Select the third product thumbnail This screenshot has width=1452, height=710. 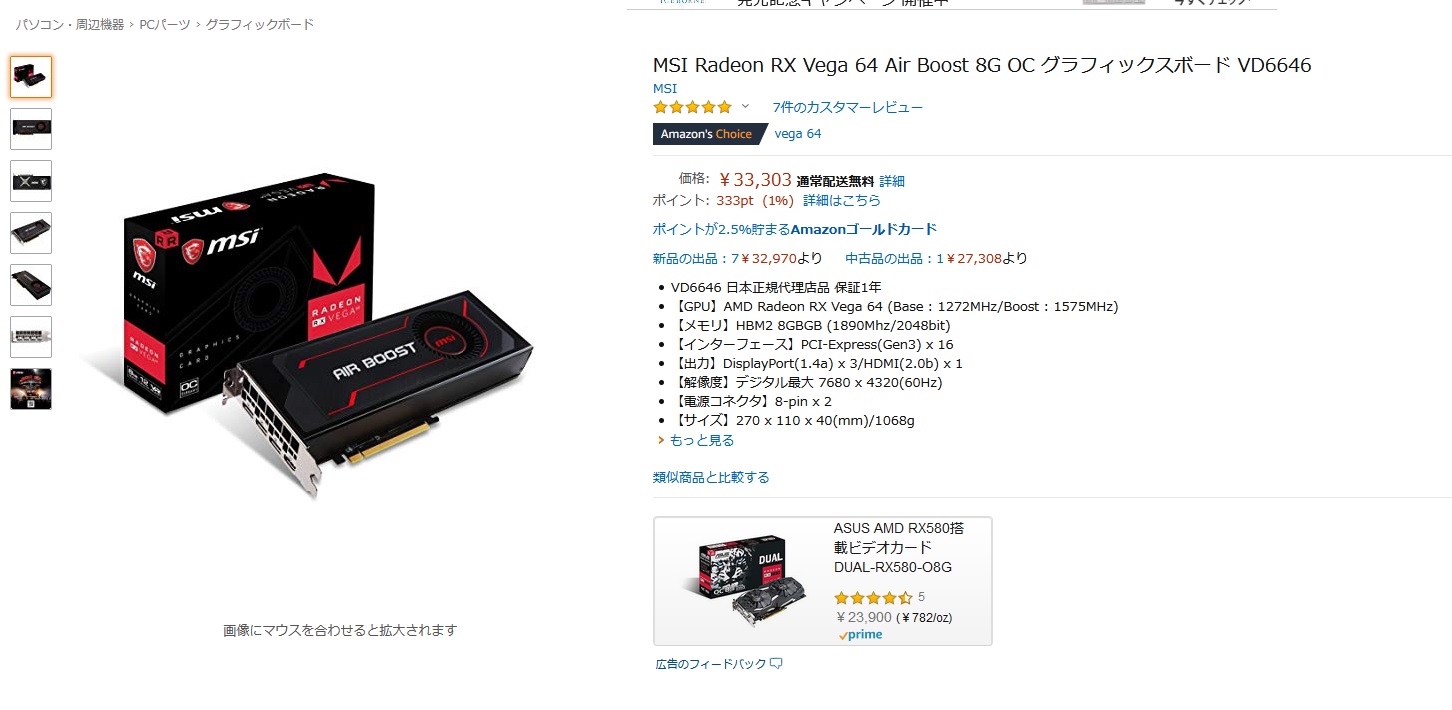[x=31, y=181]
